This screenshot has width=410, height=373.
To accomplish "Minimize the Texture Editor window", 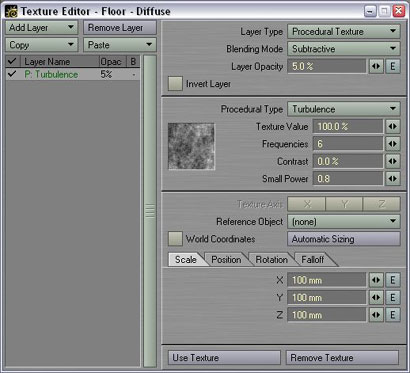I will tap(370, 11).
